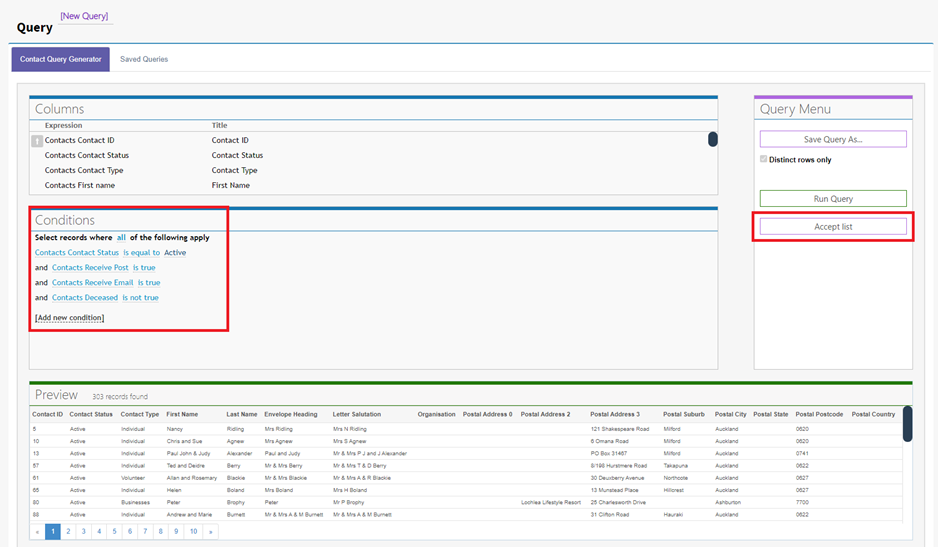Image resolution: width=938 pixels, height=547 pixels.
Task: Click the Preview table scrollbar handle
Action: click(907, 424)
